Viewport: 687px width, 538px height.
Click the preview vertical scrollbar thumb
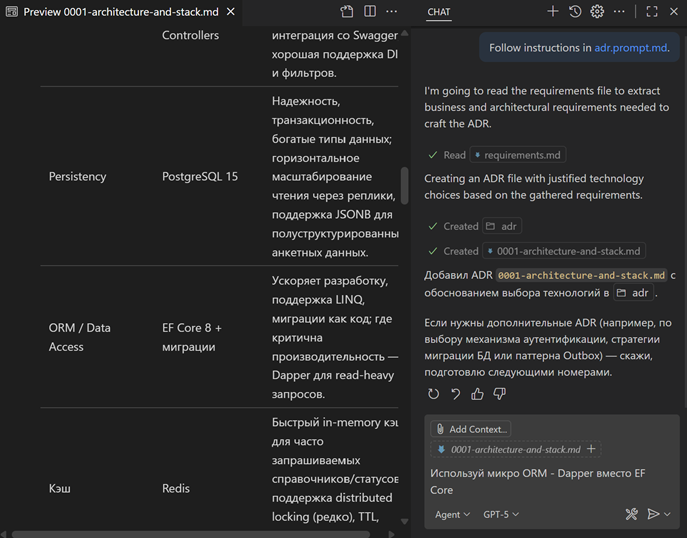pos(404,185)
